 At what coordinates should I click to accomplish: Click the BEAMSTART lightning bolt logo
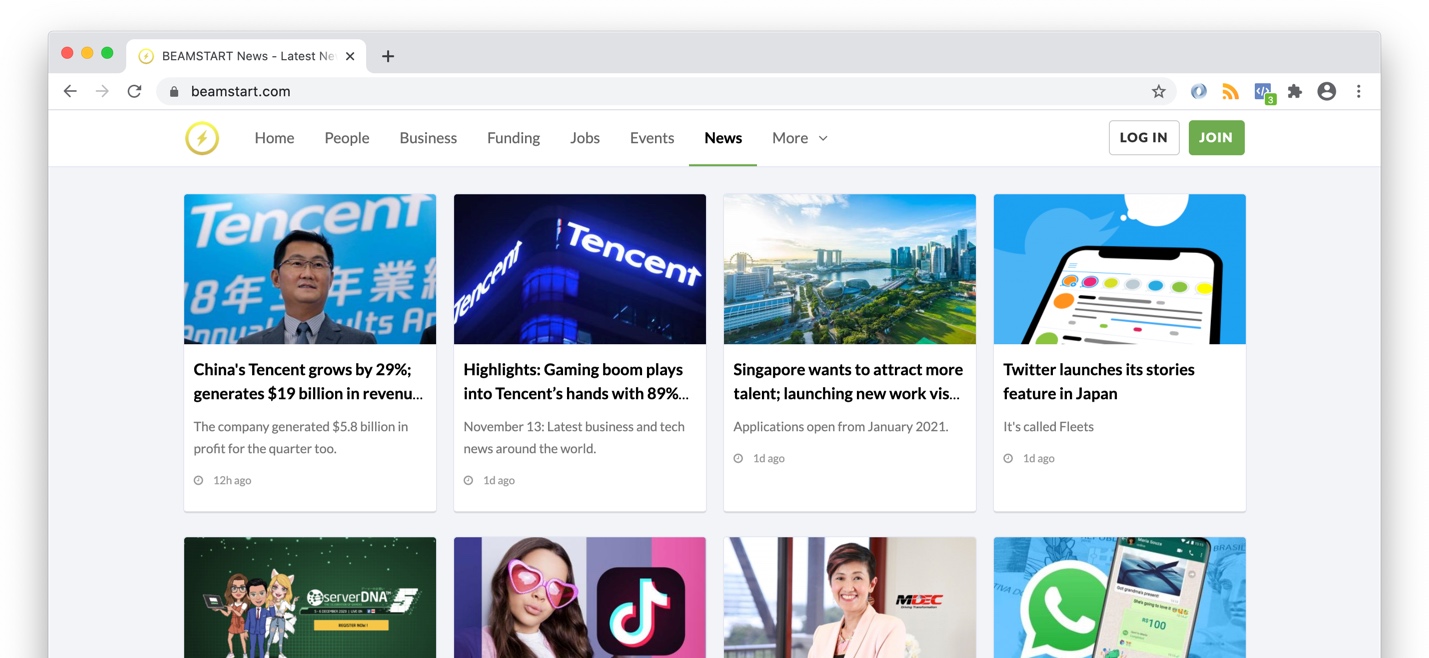202,138
